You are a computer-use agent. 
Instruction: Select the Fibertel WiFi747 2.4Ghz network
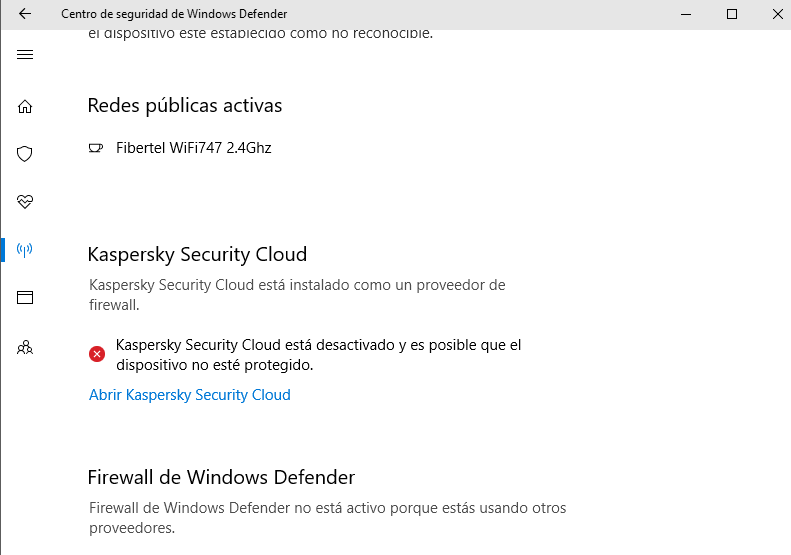point(194,148)
